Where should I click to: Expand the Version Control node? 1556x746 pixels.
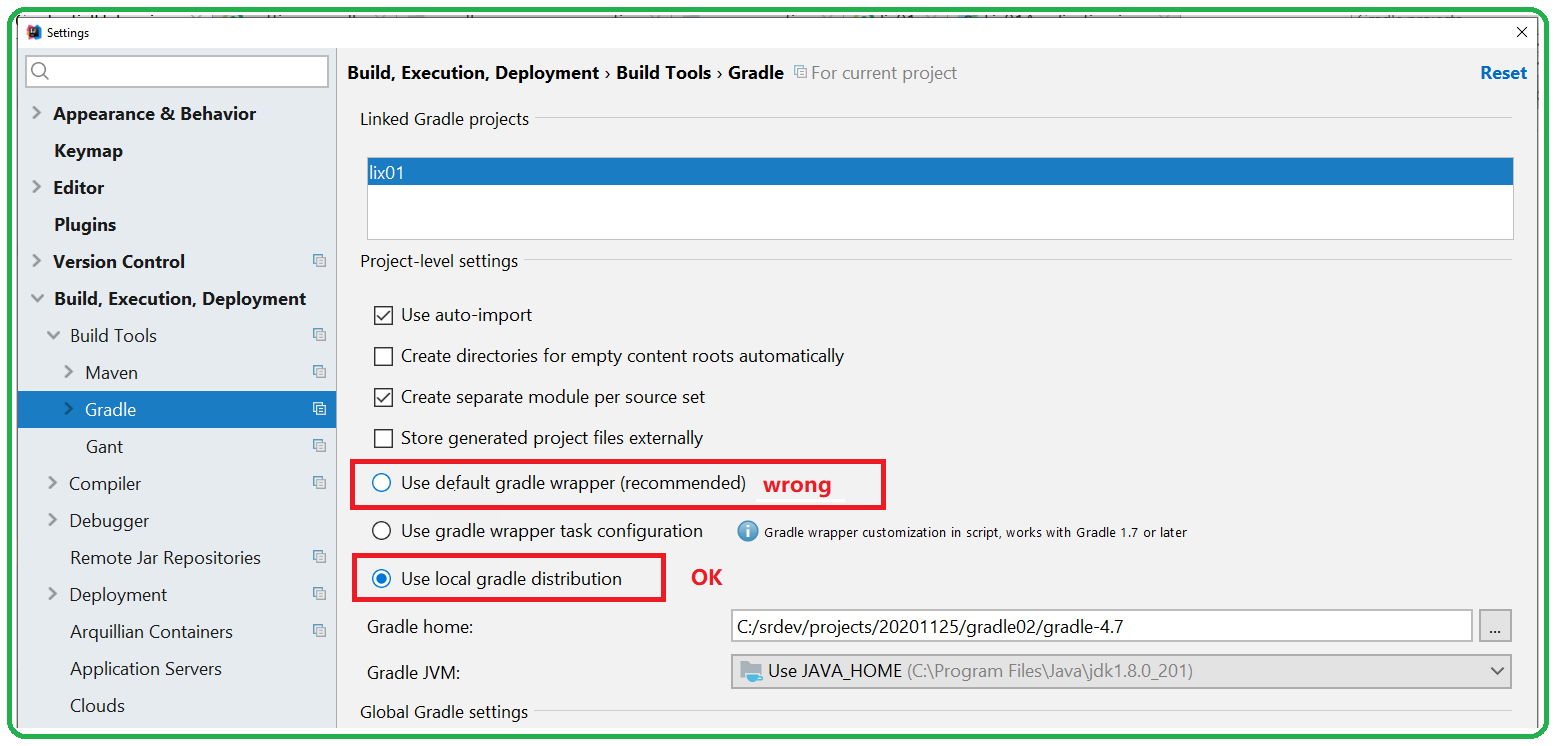click(37, 261)
